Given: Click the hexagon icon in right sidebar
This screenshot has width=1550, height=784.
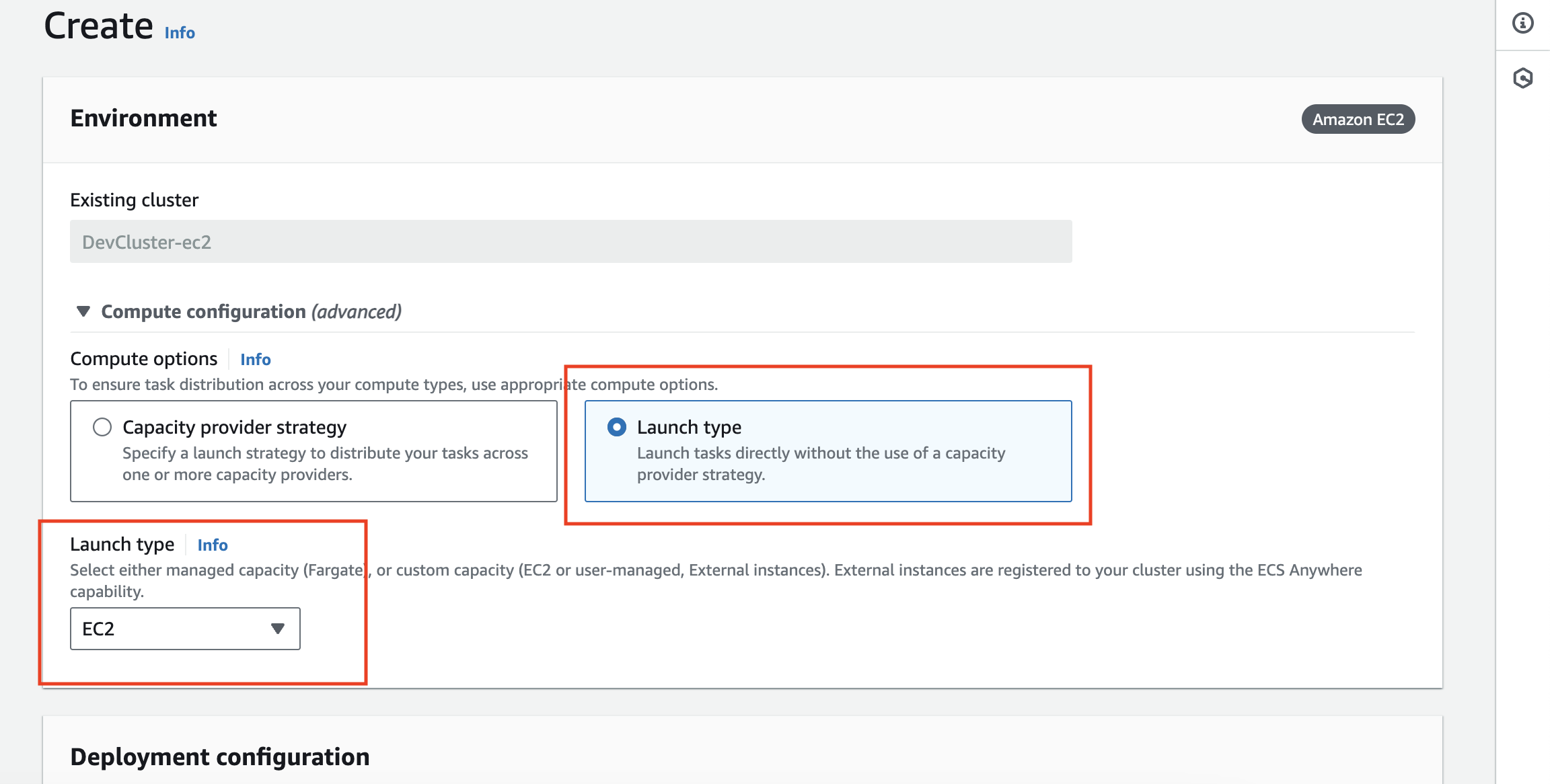Looking at the screenshot, I should tap(1522, 78).
